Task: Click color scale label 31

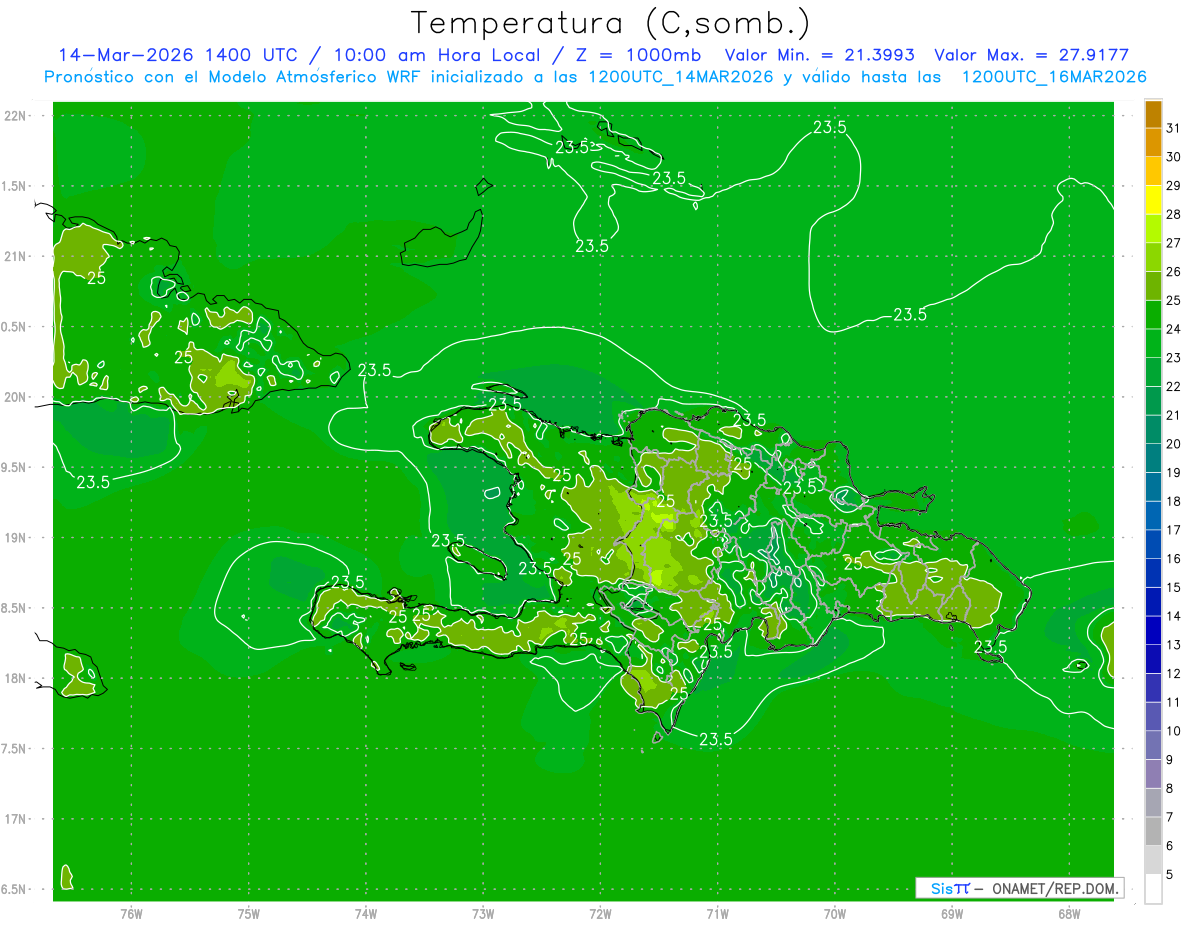Action: (x=1174, y=128)
